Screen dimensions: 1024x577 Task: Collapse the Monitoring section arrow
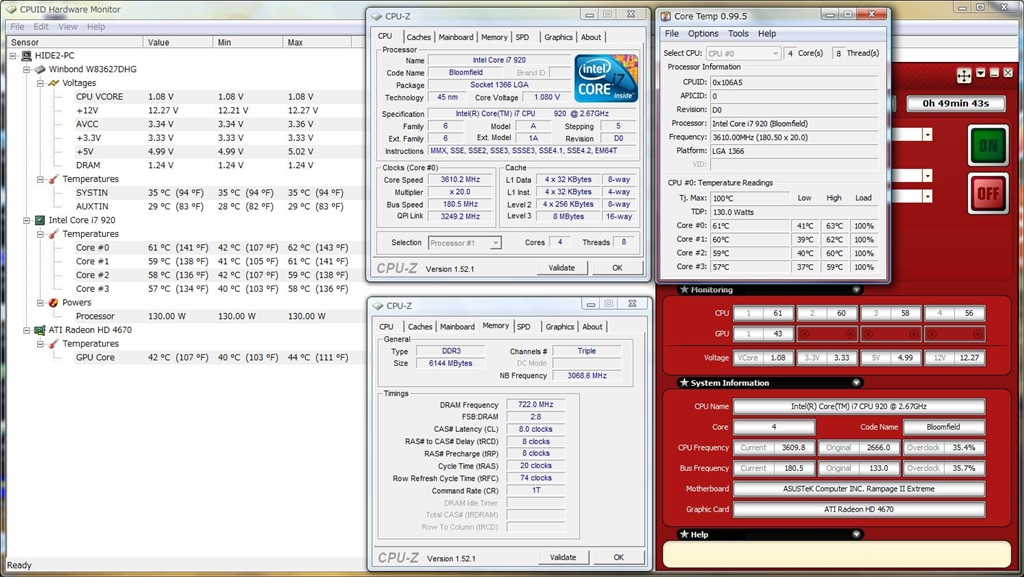coord(857,290)
